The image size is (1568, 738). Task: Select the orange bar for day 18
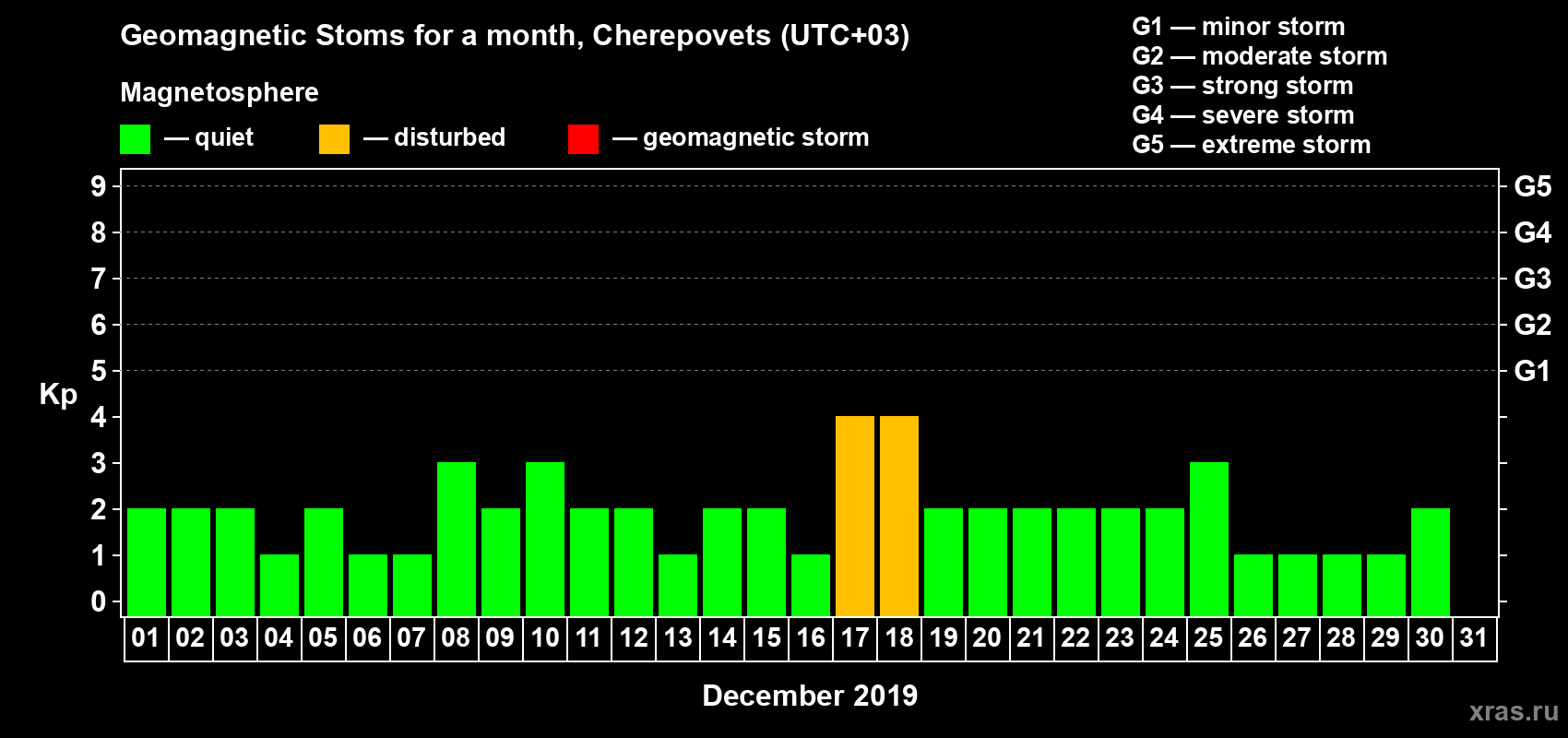pos(899,516)
